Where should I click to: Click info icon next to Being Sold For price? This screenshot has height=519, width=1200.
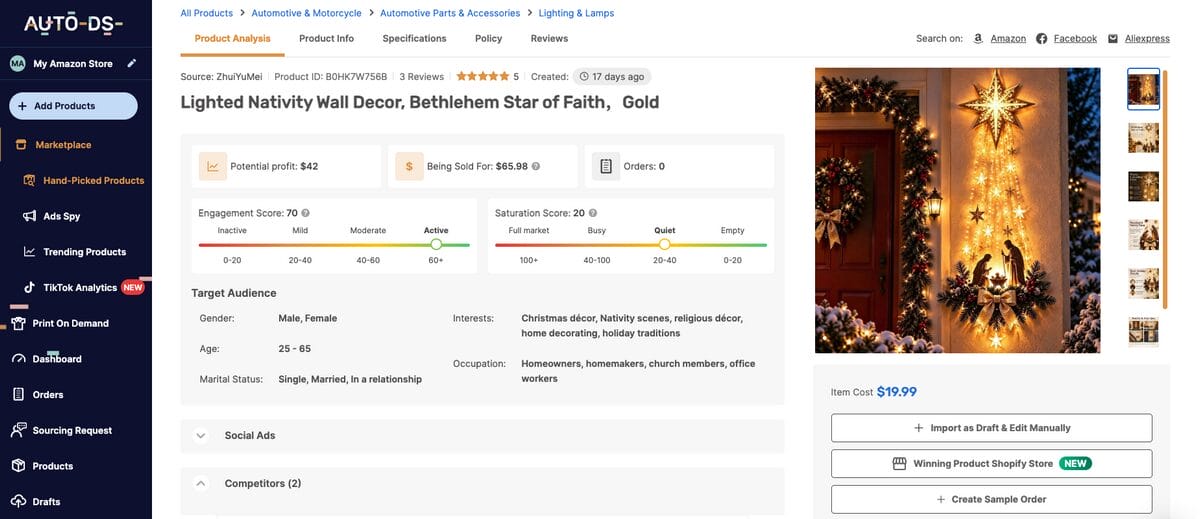536,166
